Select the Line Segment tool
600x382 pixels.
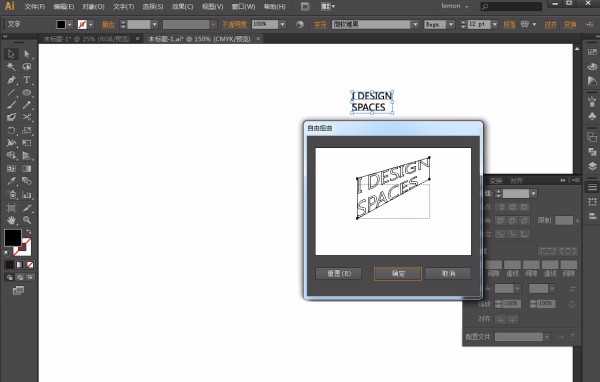tap(11, 92)
